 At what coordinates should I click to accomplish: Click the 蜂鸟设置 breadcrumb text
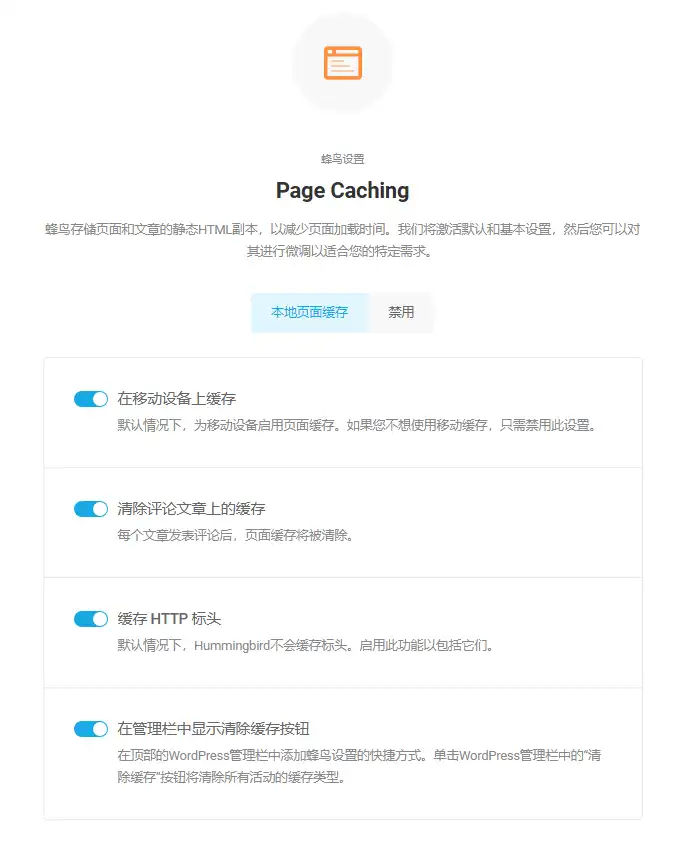343,158
